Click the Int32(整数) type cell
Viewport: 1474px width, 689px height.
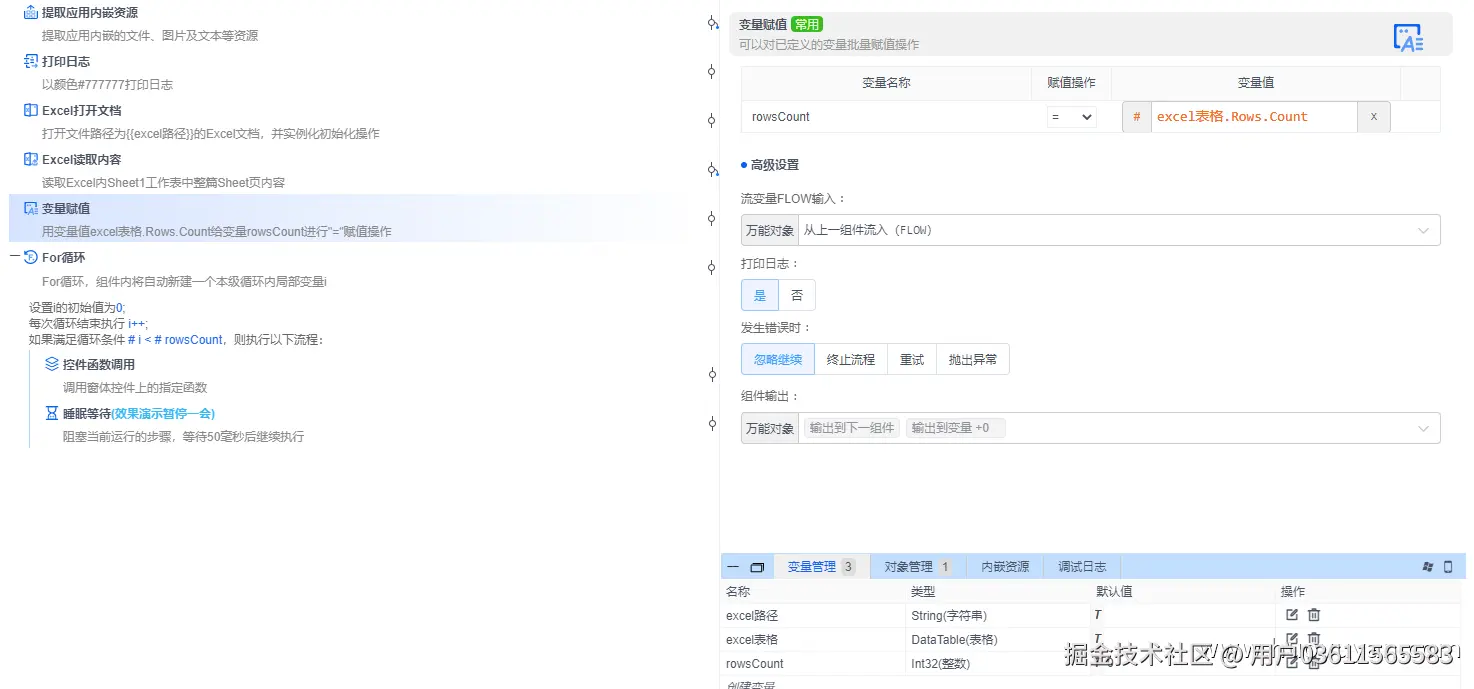coord(941,664)
